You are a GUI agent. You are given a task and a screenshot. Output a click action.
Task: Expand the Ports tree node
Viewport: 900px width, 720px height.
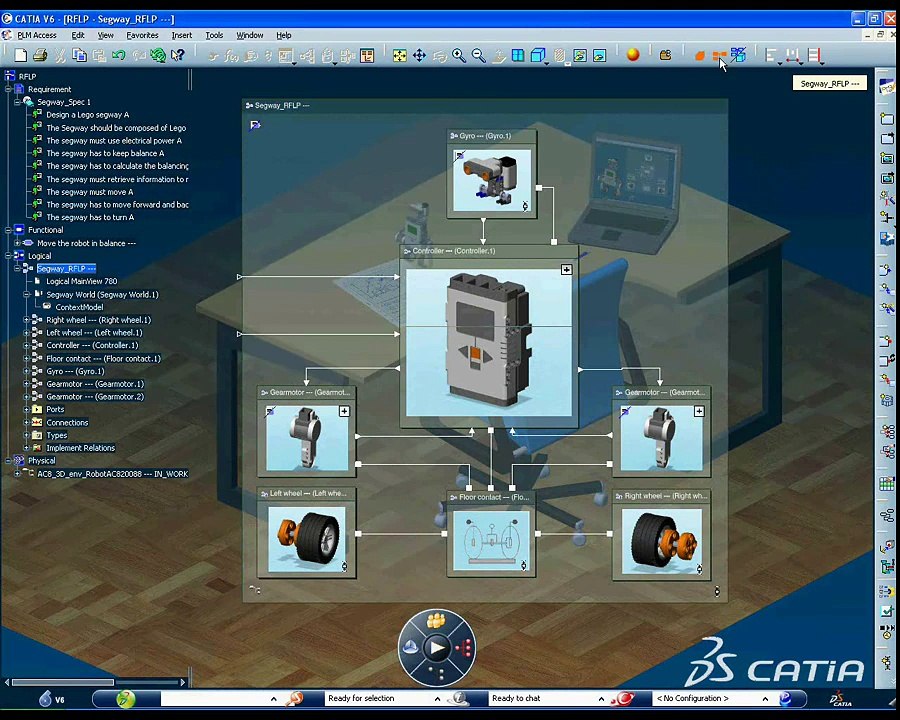26,409
